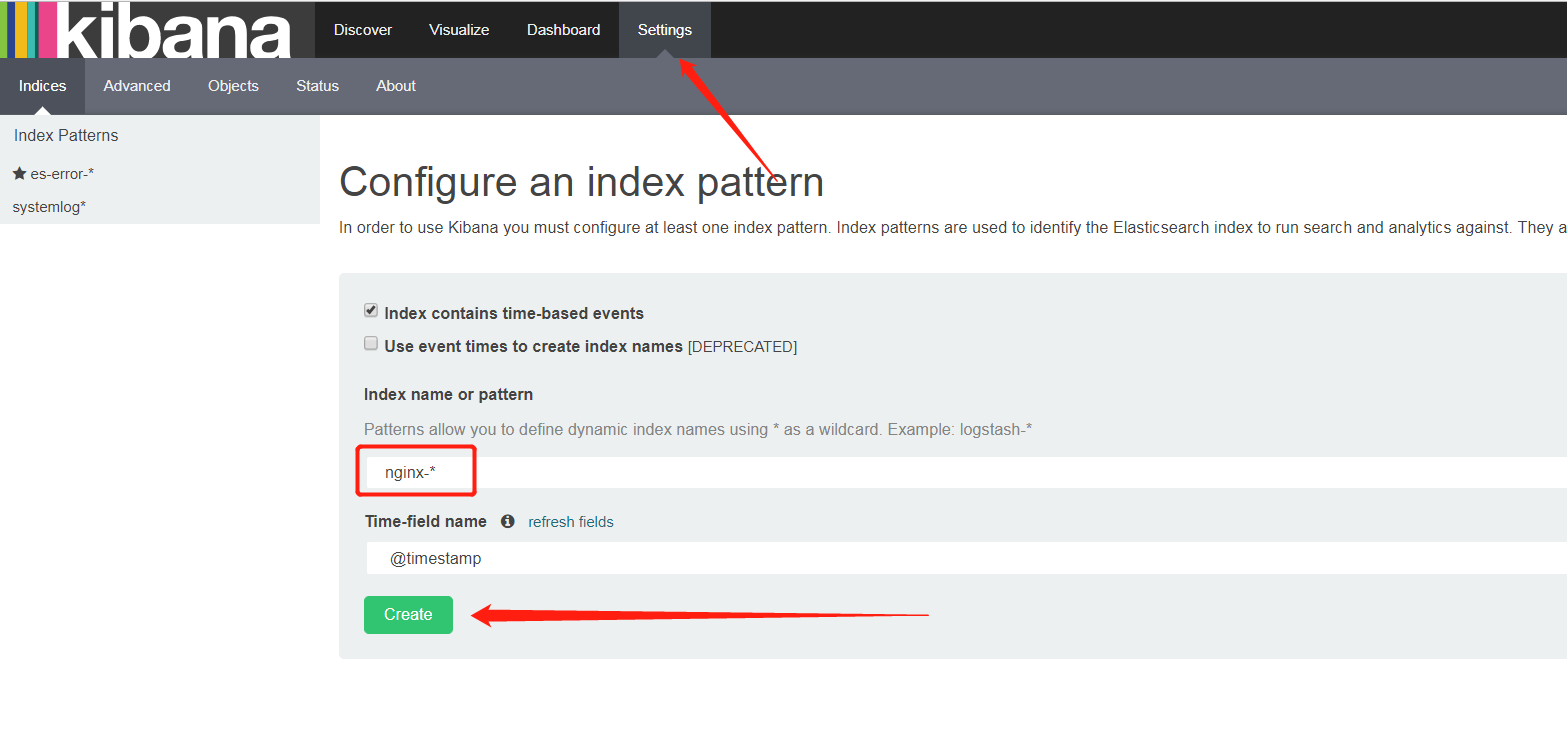This screenshot has width=1567, height=756.
Task: View the Status page
Action: [317, 85]
